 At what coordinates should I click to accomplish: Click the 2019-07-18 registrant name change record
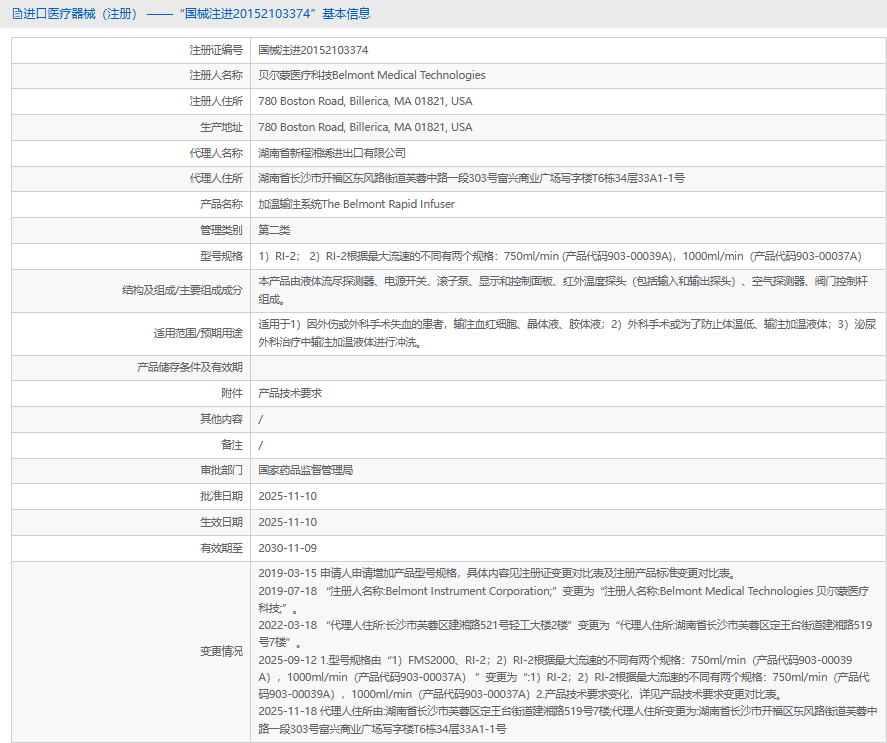pos(563,599)
